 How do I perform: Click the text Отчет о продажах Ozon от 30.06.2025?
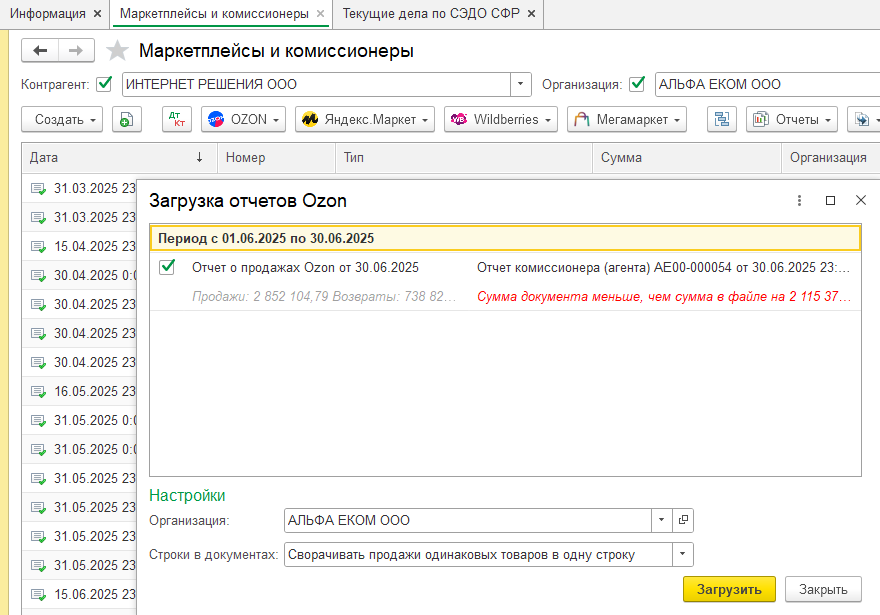pos(305,268)
